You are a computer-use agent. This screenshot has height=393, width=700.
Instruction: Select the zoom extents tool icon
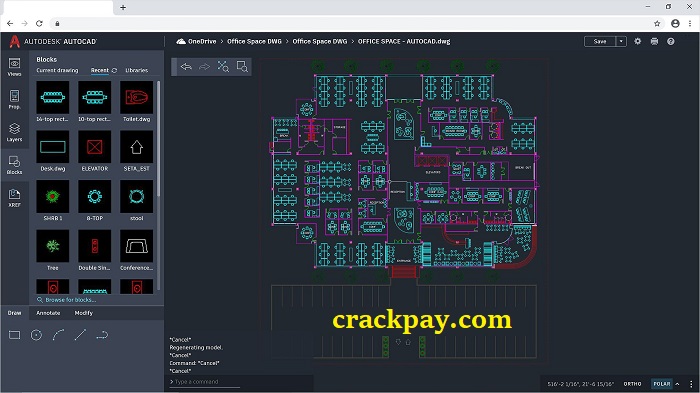coord(223,67)
